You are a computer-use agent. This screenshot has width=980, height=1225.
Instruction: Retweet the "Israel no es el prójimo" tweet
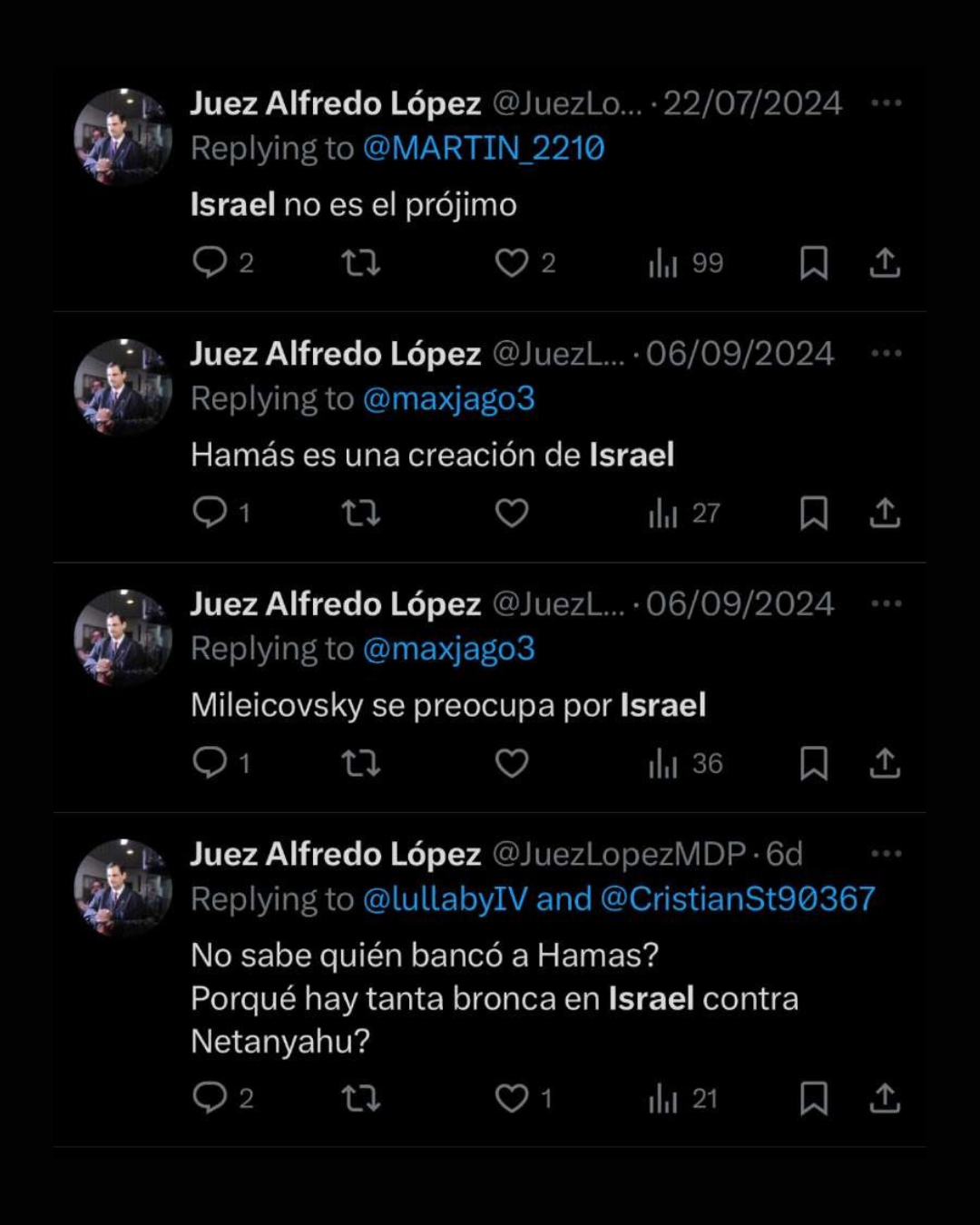(360, 263)
